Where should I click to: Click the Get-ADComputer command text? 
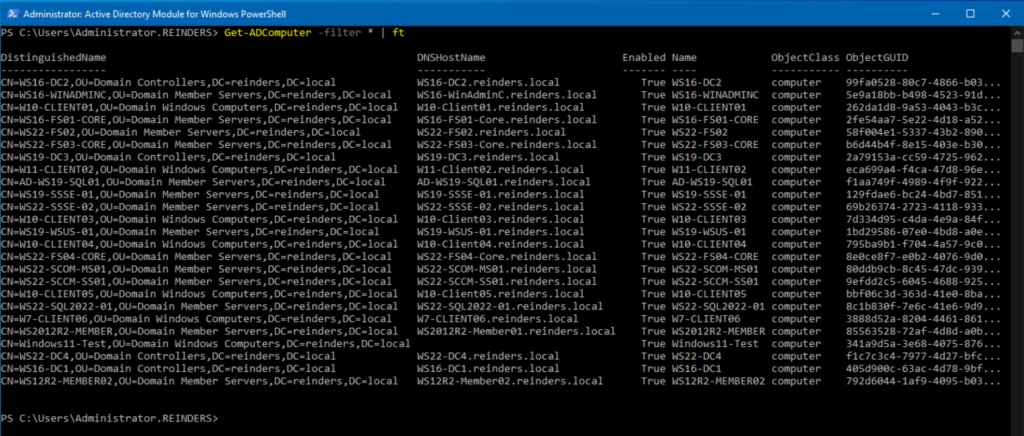click(268, 33)
